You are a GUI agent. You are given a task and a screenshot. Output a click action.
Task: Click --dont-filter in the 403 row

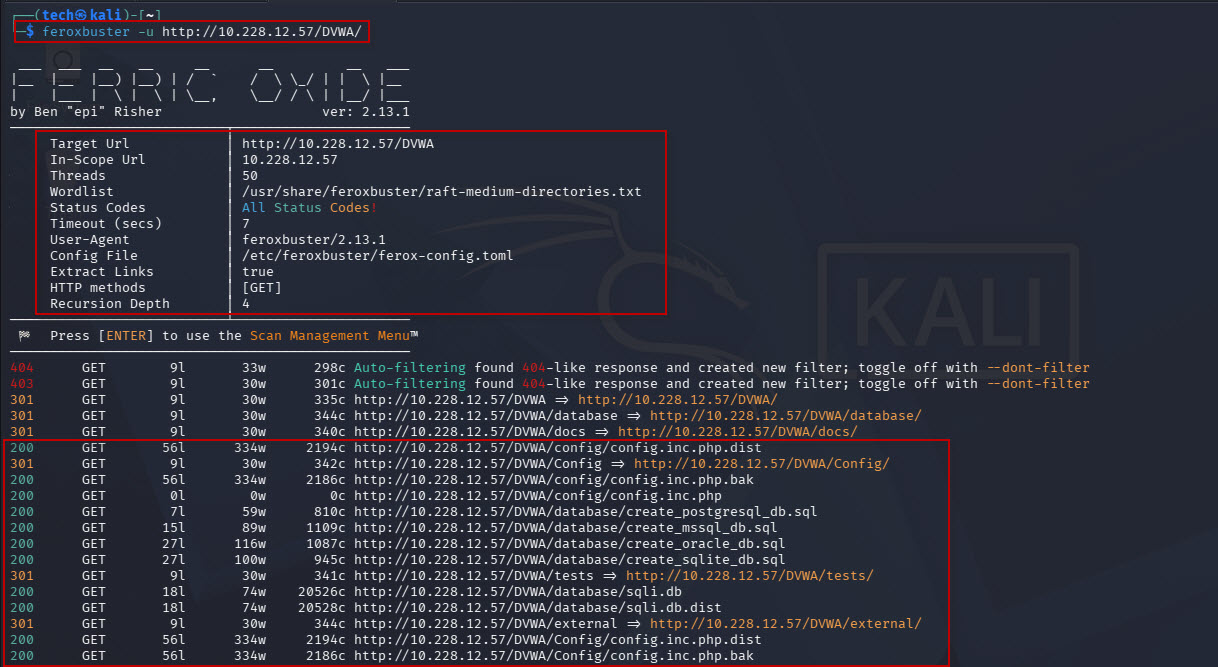[1038, 384]
